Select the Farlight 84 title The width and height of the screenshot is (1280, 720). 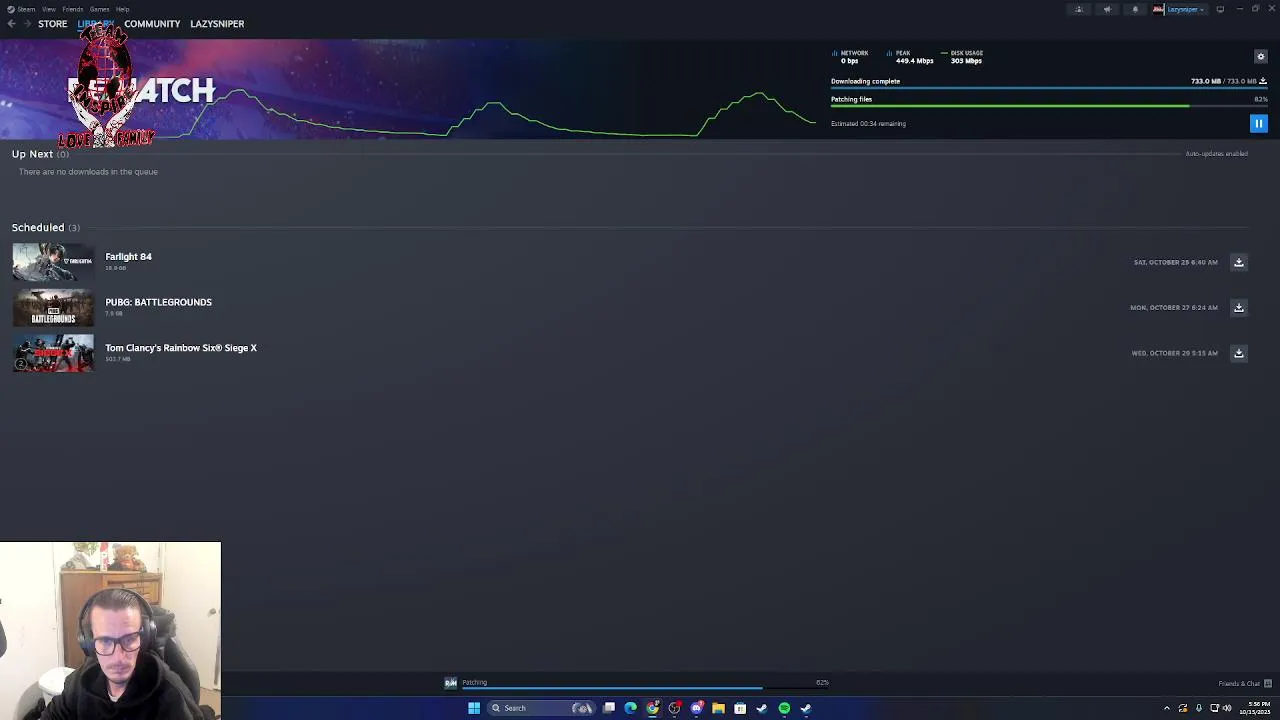click(128, 256)
